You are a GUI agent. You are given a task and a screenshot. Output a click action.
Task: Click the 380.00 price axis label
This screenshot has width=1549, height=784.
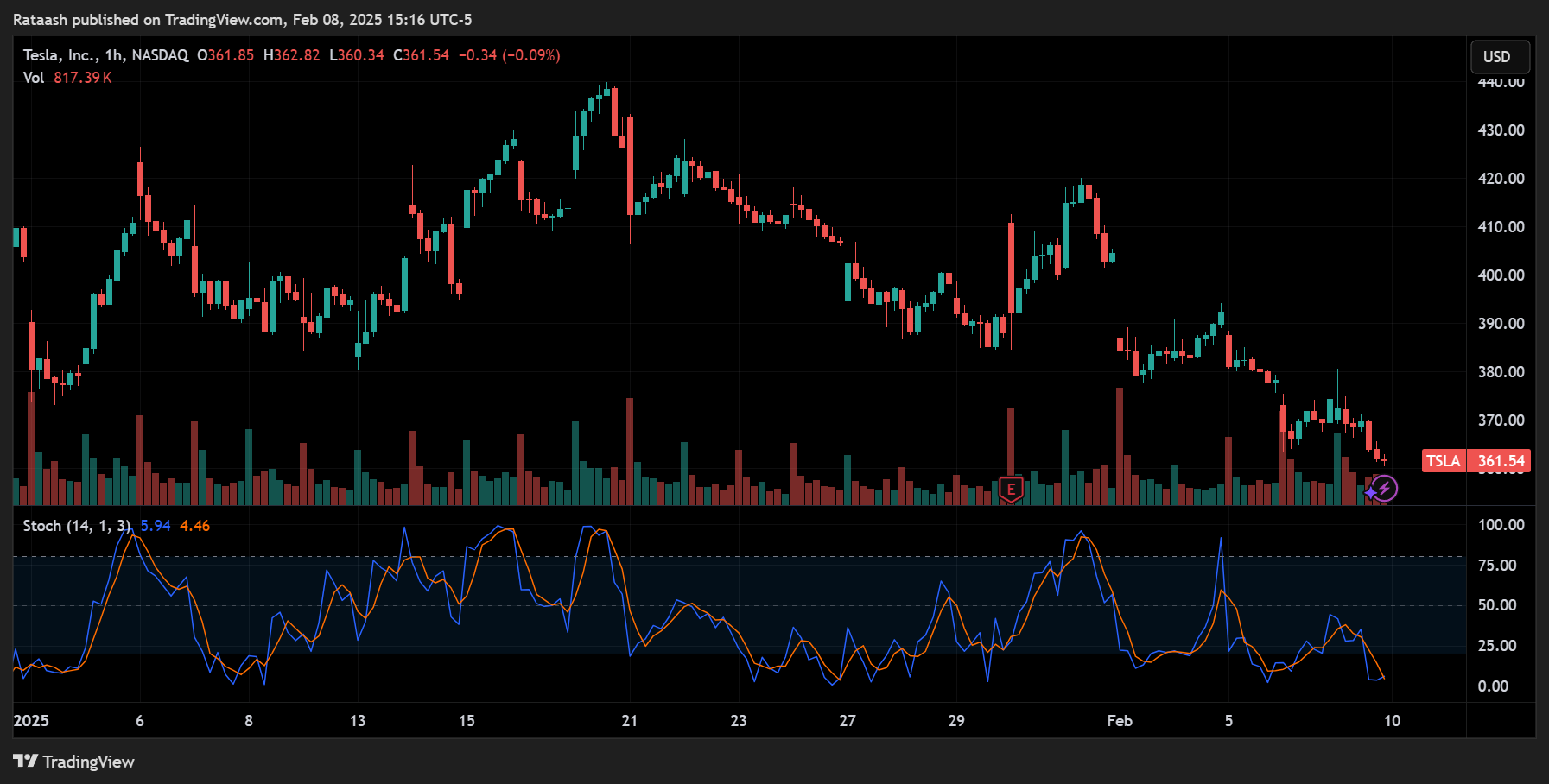point(1501,372)
